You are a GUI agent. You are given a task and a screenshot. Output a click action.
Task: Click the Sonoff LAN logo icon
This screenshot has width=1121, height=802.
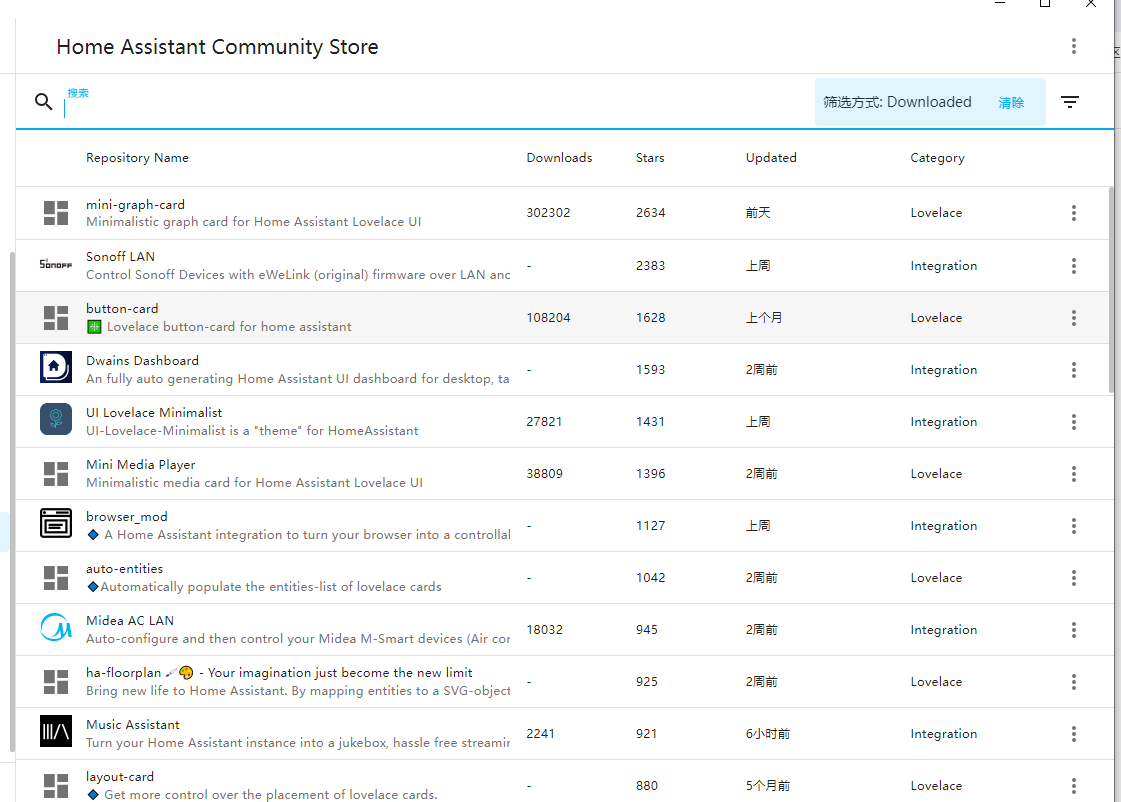(56, 265)
